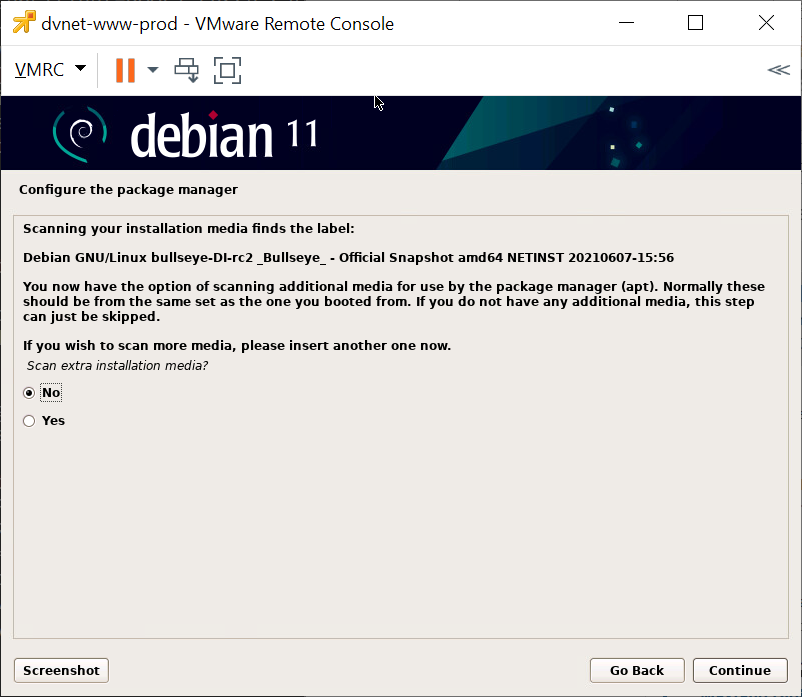Select the Yes radio button
This screenshot has height=697, width=802.
[x=29, y=421]
